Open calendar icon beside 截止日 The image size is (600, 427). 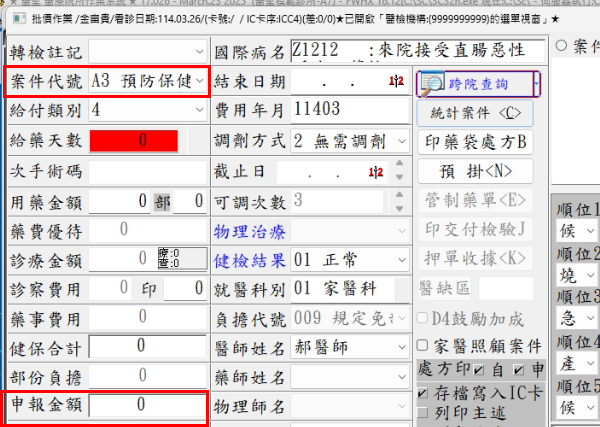click(x=376, y=172)
